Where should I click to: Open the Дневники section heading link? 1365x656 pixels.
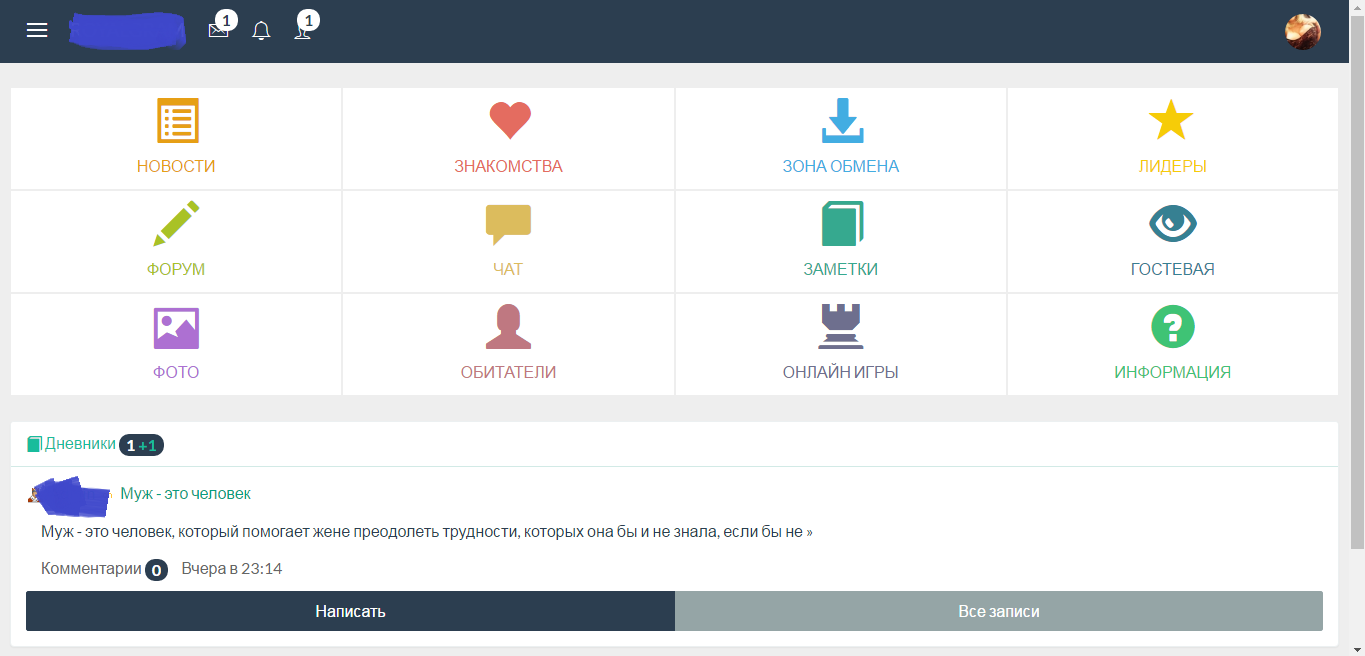[x=80, y=444]
